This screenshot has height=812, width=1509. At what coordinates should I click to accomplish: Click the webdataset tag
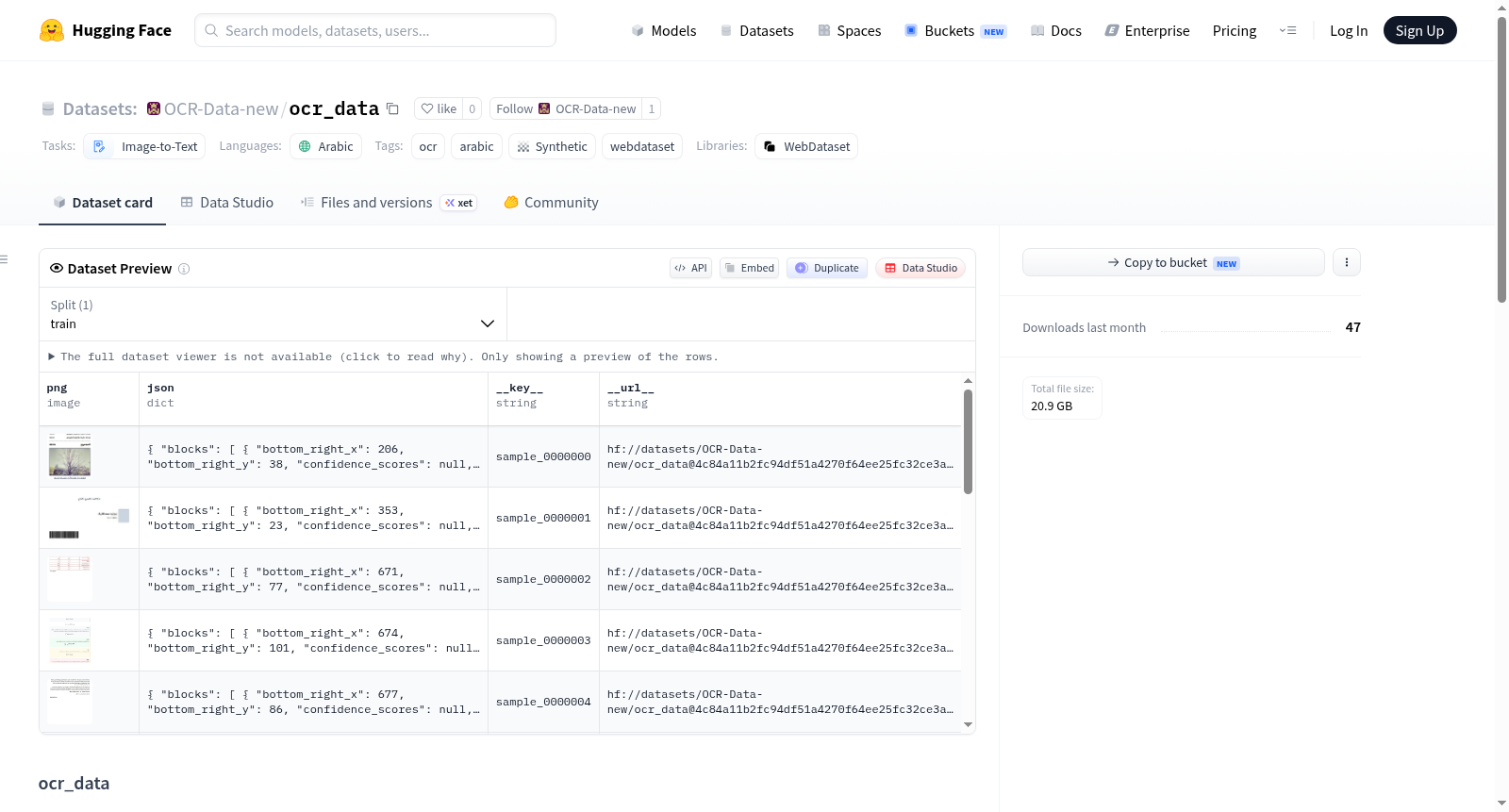point(642,146)
